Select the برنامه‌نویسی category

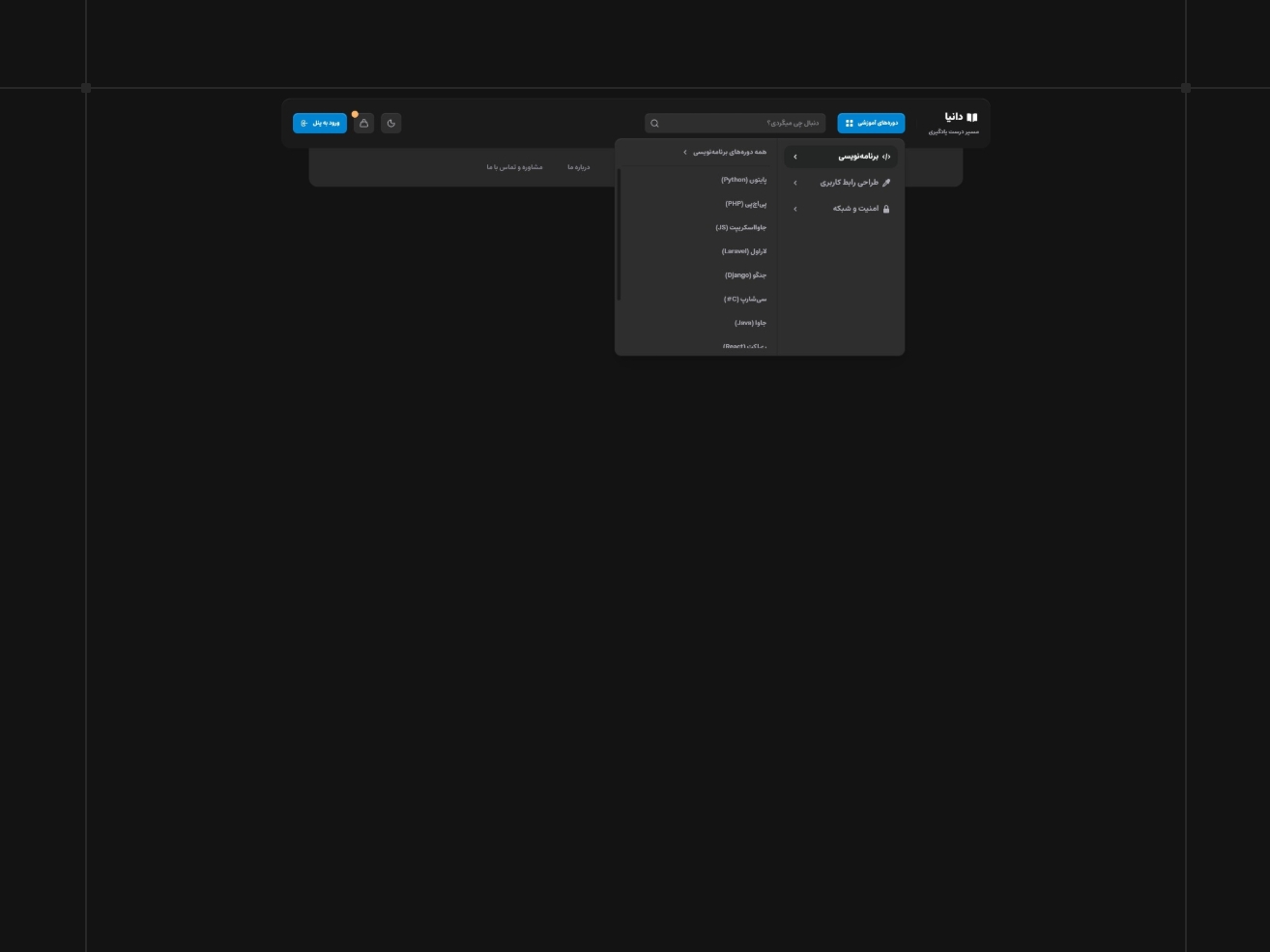click(x=841, y=157)
